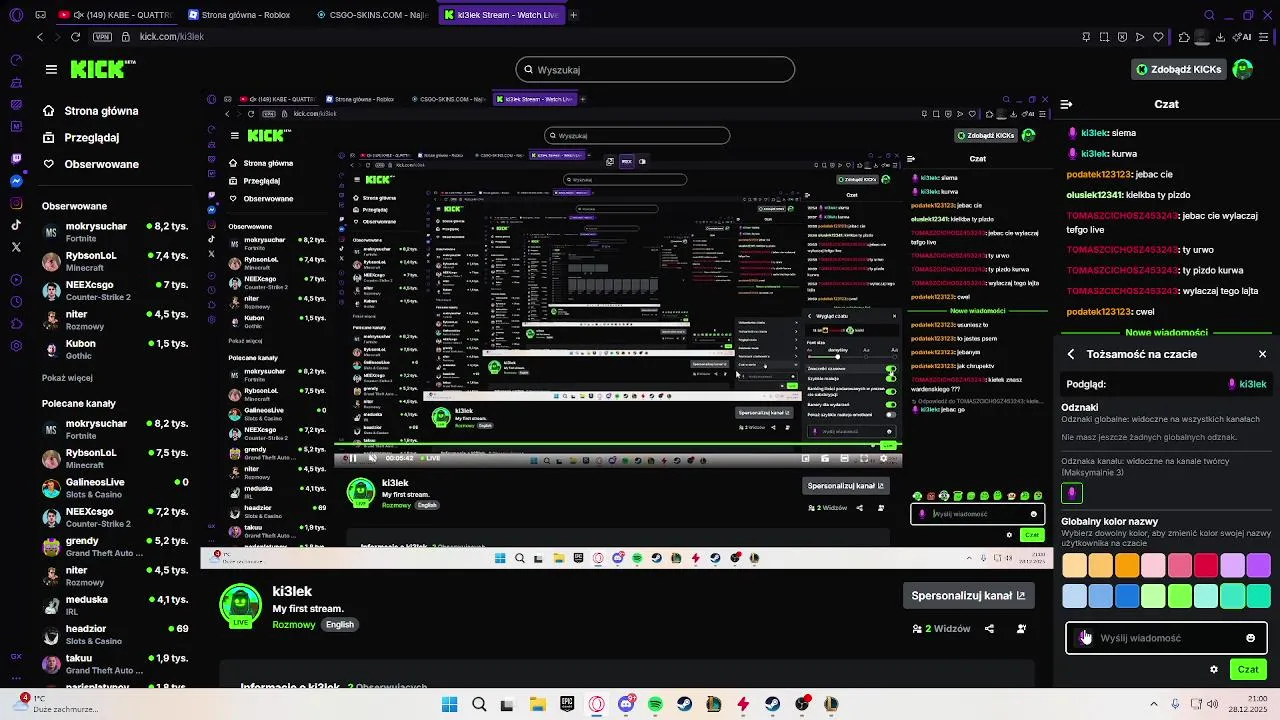Open File Explorer from the taskbar

pos(537,704)
